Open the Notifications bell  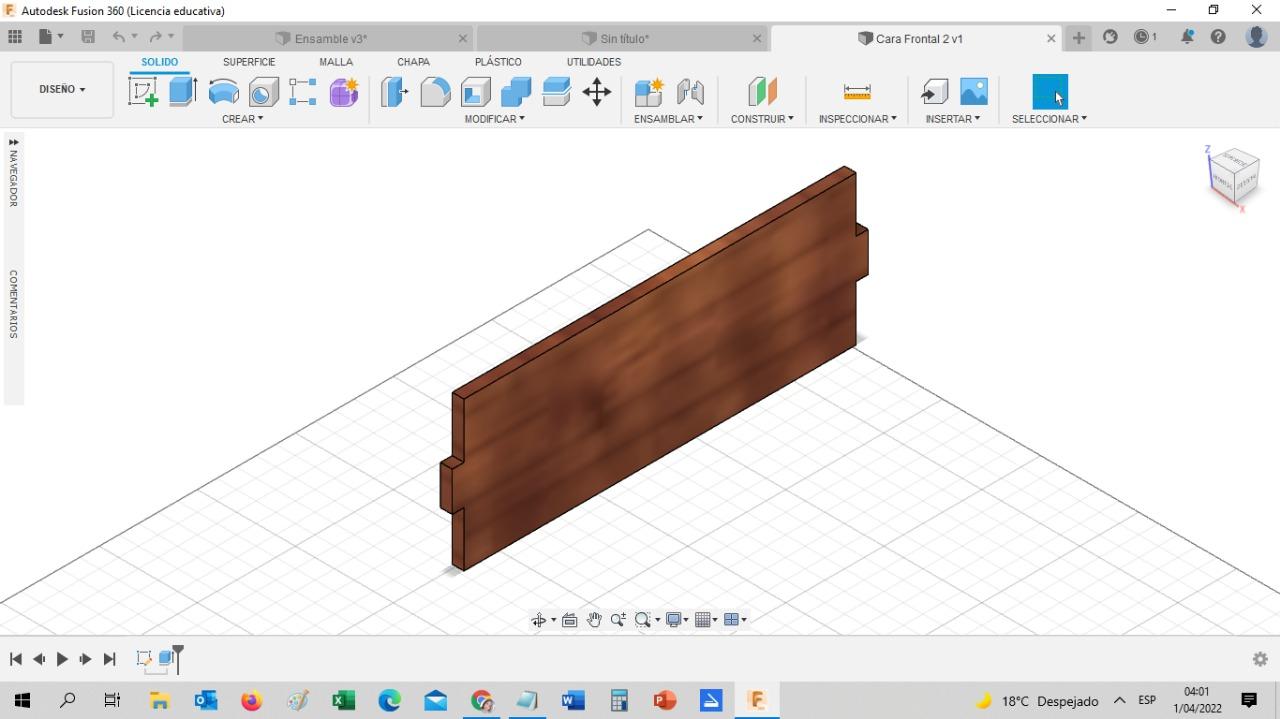point(1187,37)
